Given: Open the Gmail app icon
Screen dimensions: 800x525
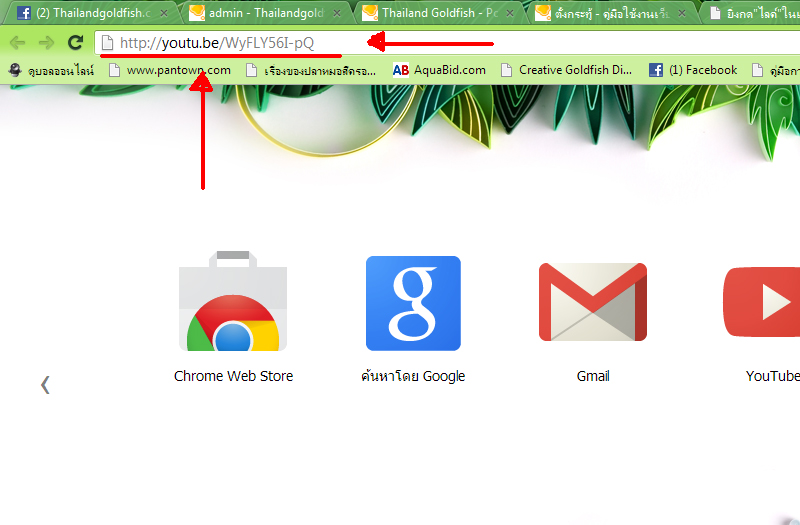Looking at the screenshot, I should coord(593,302).
